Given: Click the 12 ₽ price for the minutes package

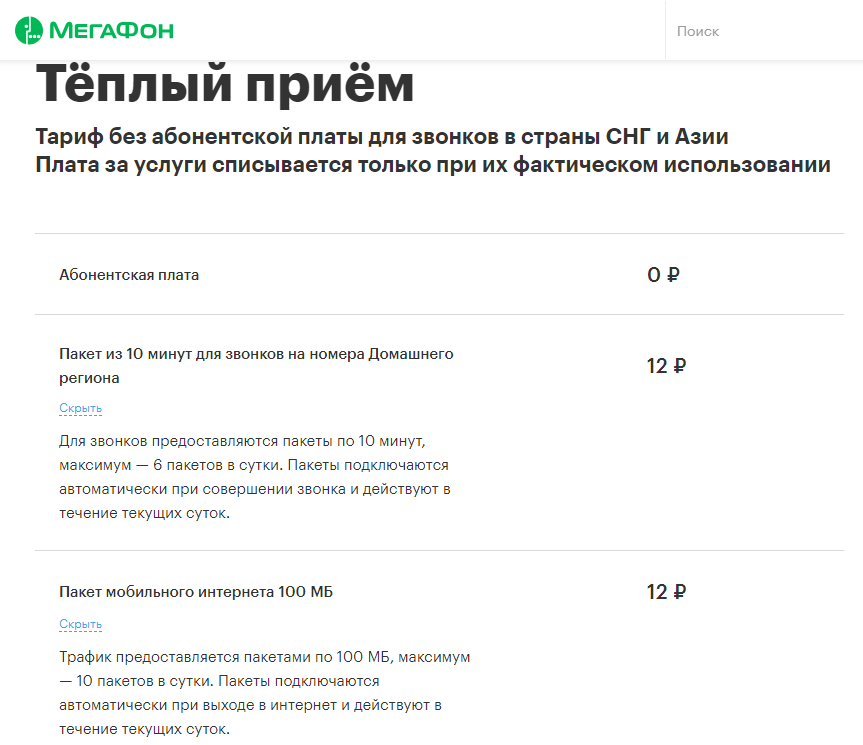Looking at the screenshot, I should 666,366.
